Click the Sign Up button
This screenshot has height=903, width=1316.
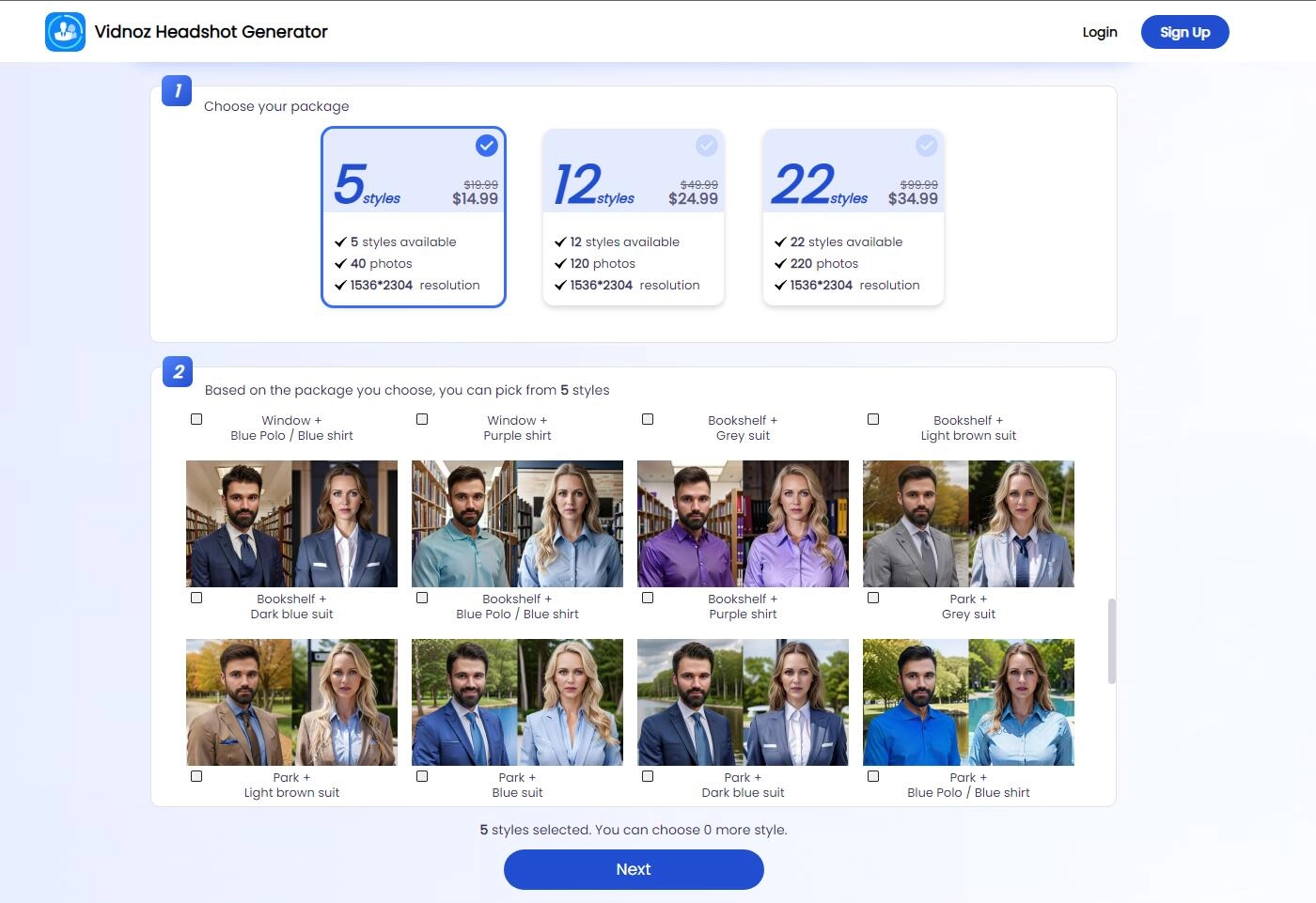[1184, 32]
